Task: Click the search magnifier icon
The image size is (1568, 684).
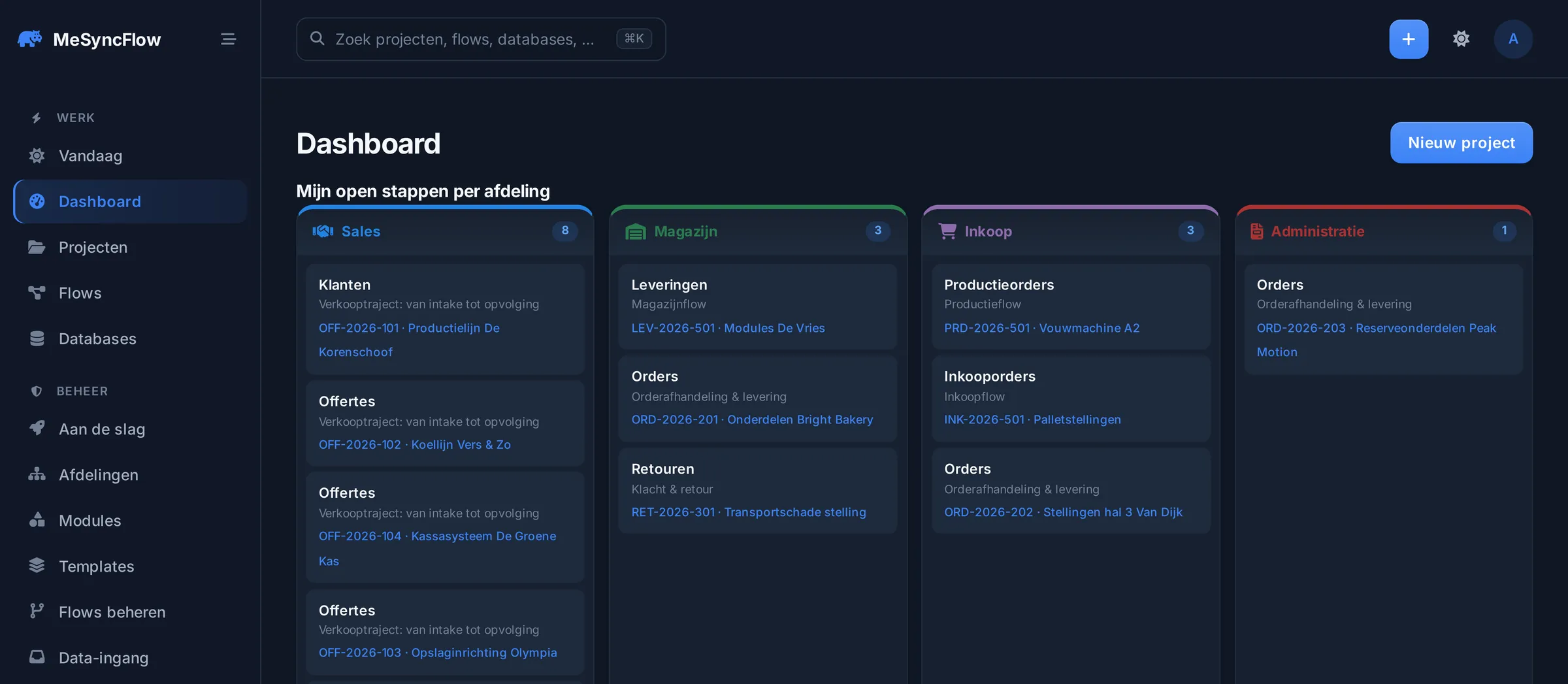Action: [x=318, y=39]
